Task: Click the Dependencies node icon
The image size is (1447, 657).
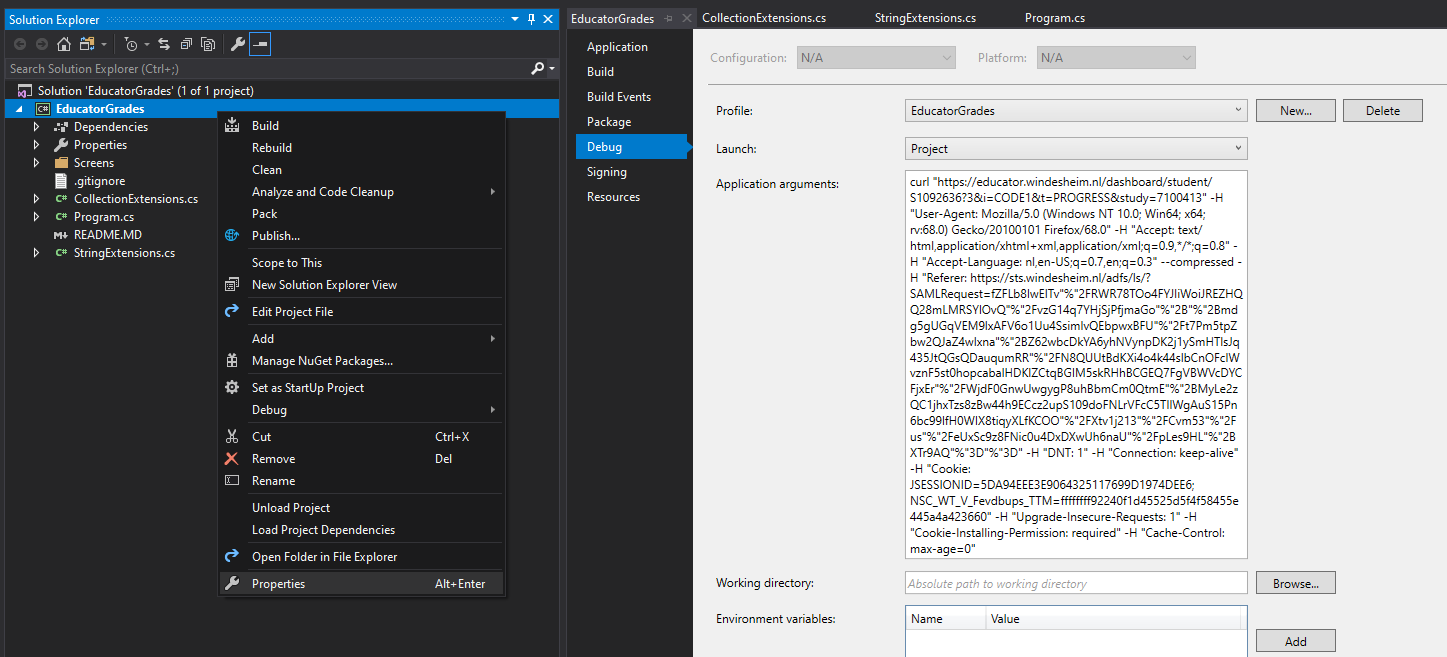Action: point(61,127)
